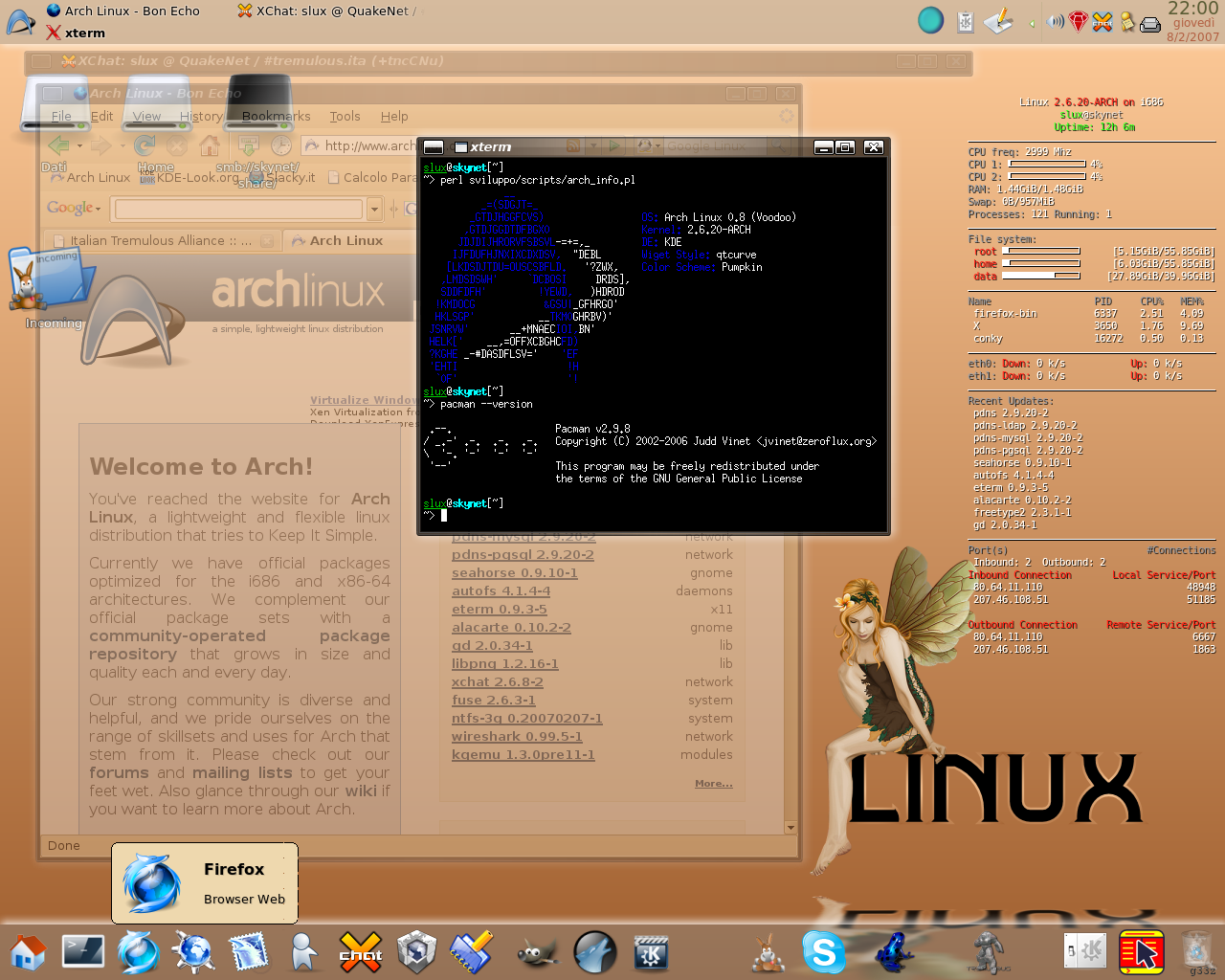The height and width of the screenshot is (980, 1225).
Task: Launch the Tremulous game icon in dock
Action: (988, 952)
